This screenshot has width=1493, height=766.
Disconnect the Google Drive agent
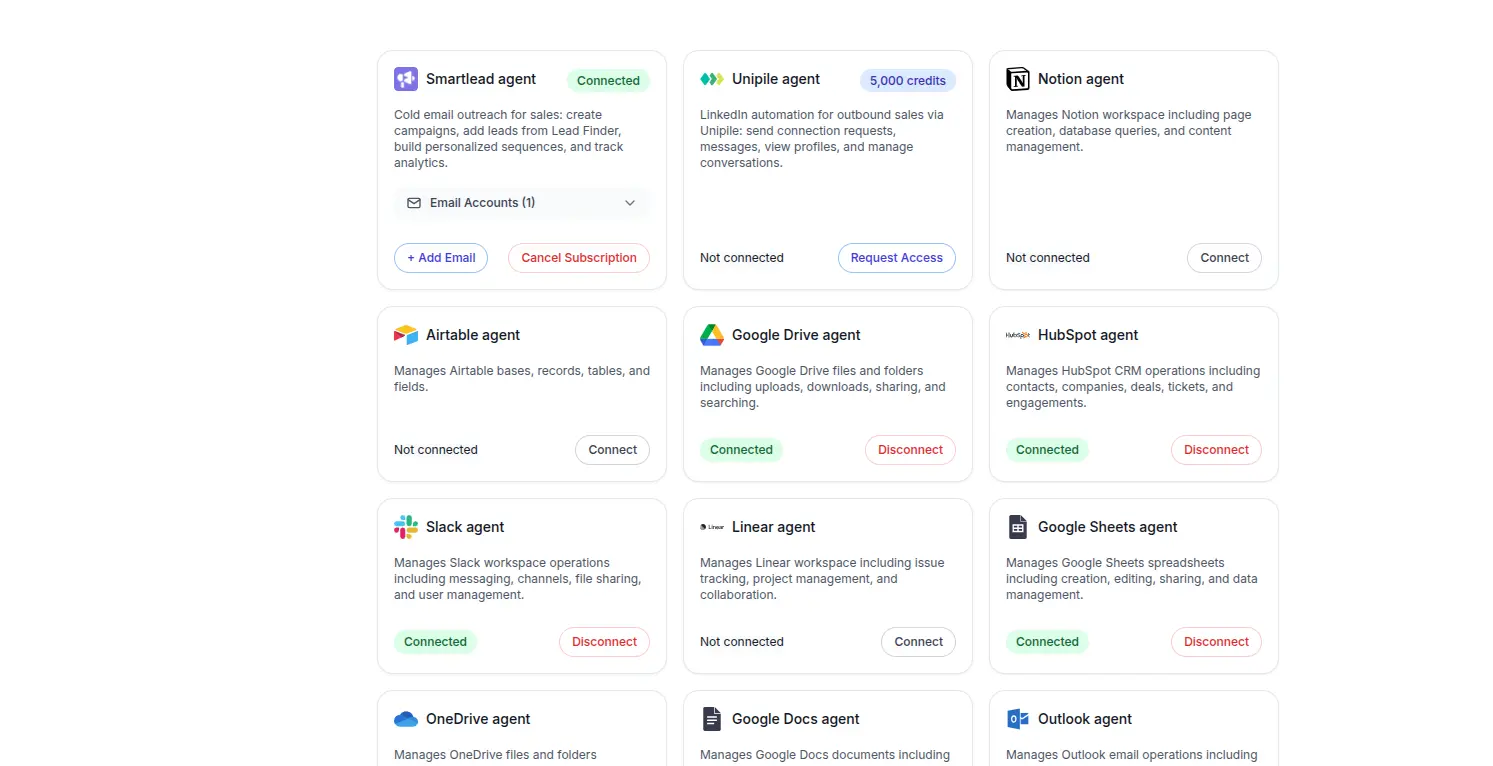click(910, 450)
